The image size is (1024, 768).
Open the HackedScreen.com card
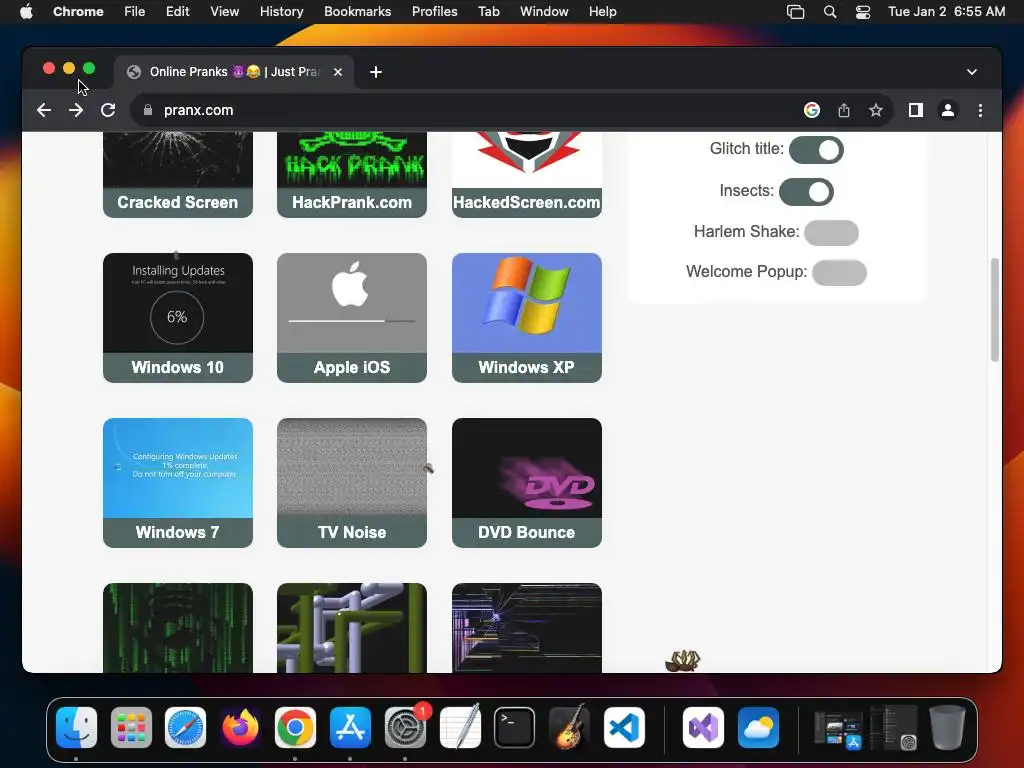click(526, 175)
